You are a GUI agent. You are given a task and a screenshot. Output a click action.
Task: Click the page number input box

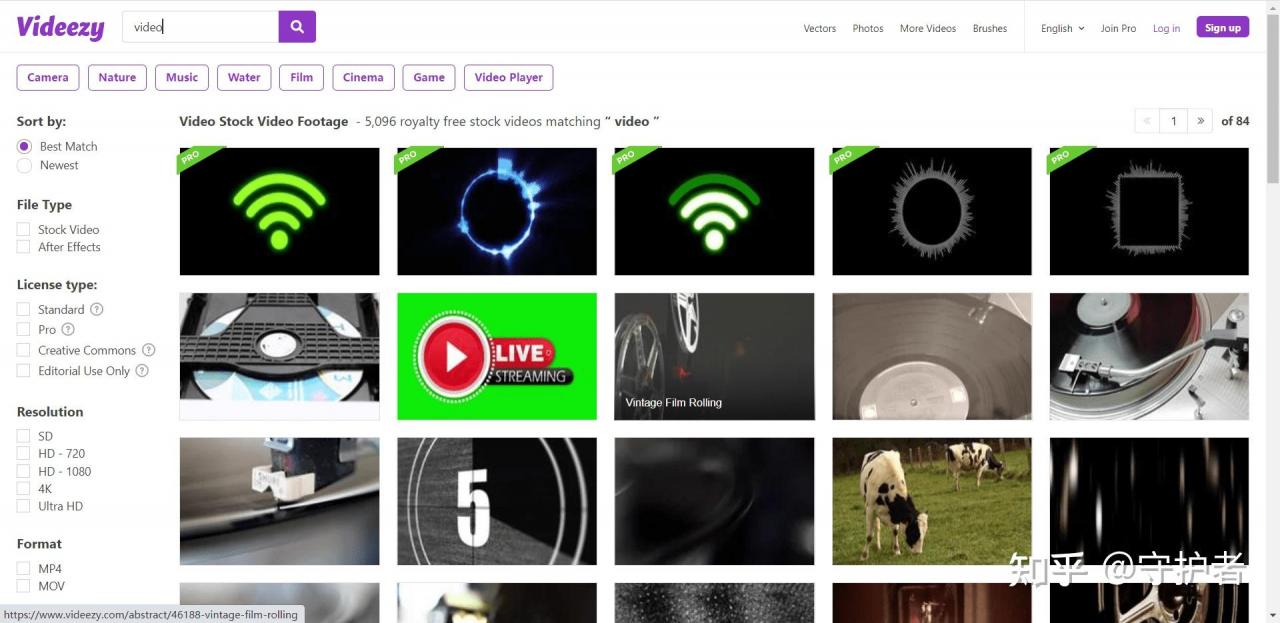point(1174,121)
